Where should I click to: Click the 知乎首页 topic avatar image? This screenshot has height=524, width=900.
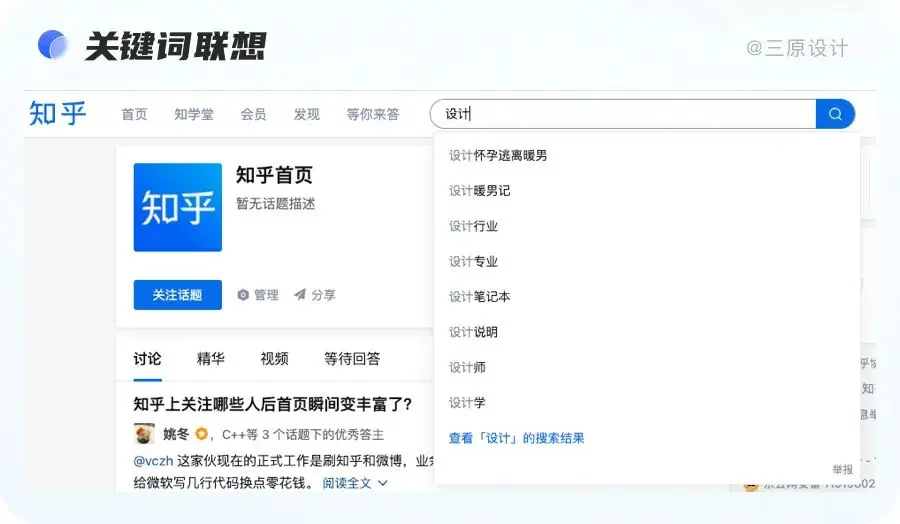178,207
